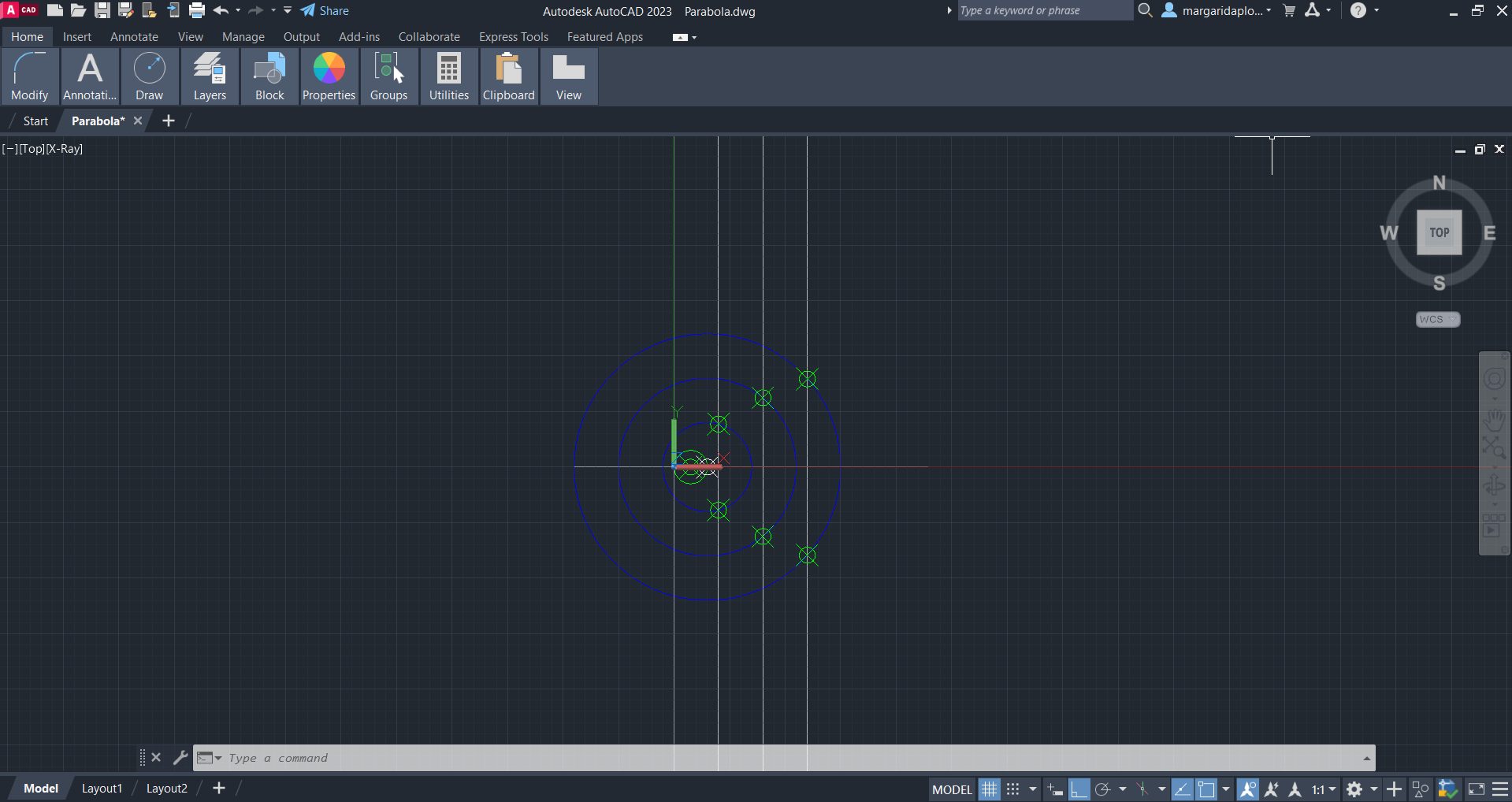Toggle the drawing grid display in status bar

(x=989, y=789)
